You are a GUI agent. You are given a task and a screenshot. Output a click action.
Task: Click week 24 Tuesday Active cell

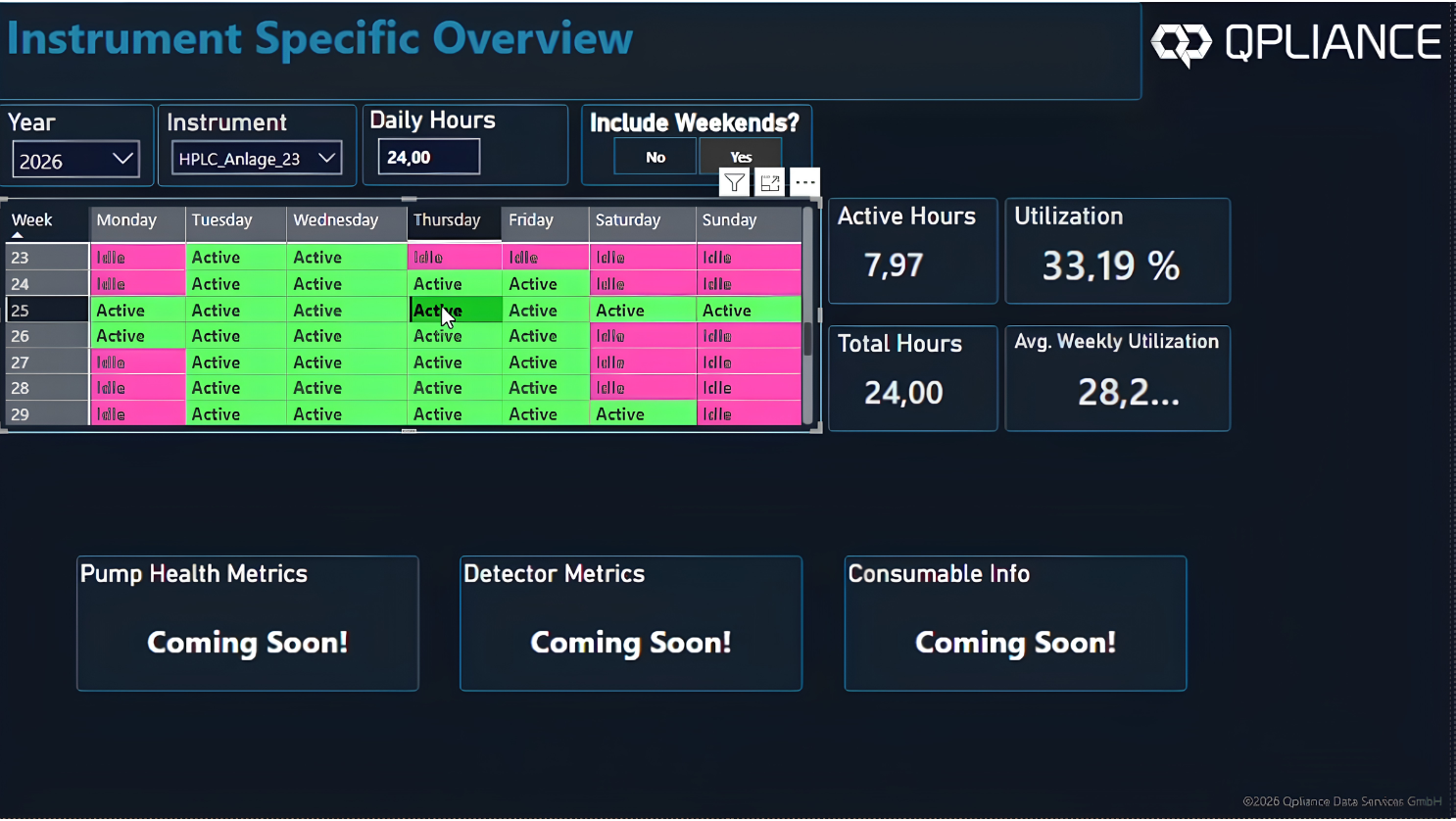tap(235, 284)
